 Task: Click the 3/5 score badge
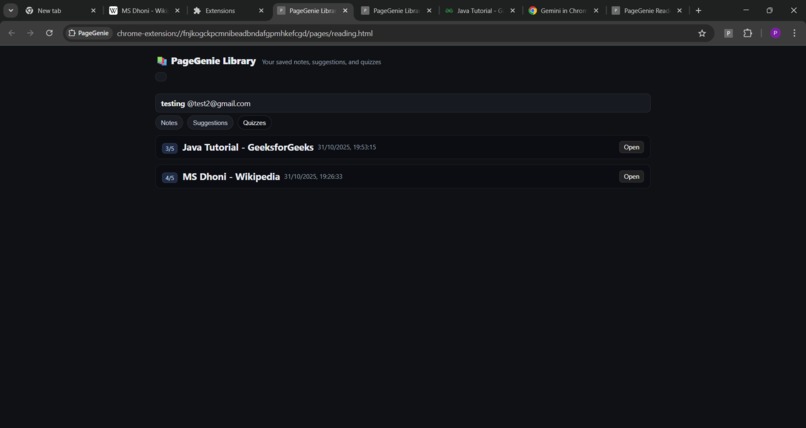pyautogui.click(x=170, y=148)
